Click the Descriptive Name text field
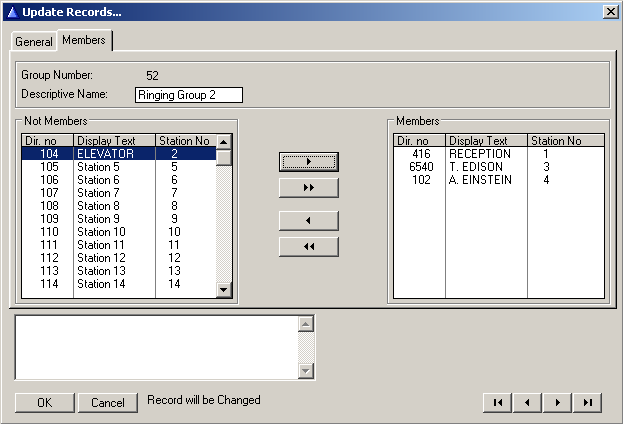This screenshot has width=623, height=424. tap(189, 96)
